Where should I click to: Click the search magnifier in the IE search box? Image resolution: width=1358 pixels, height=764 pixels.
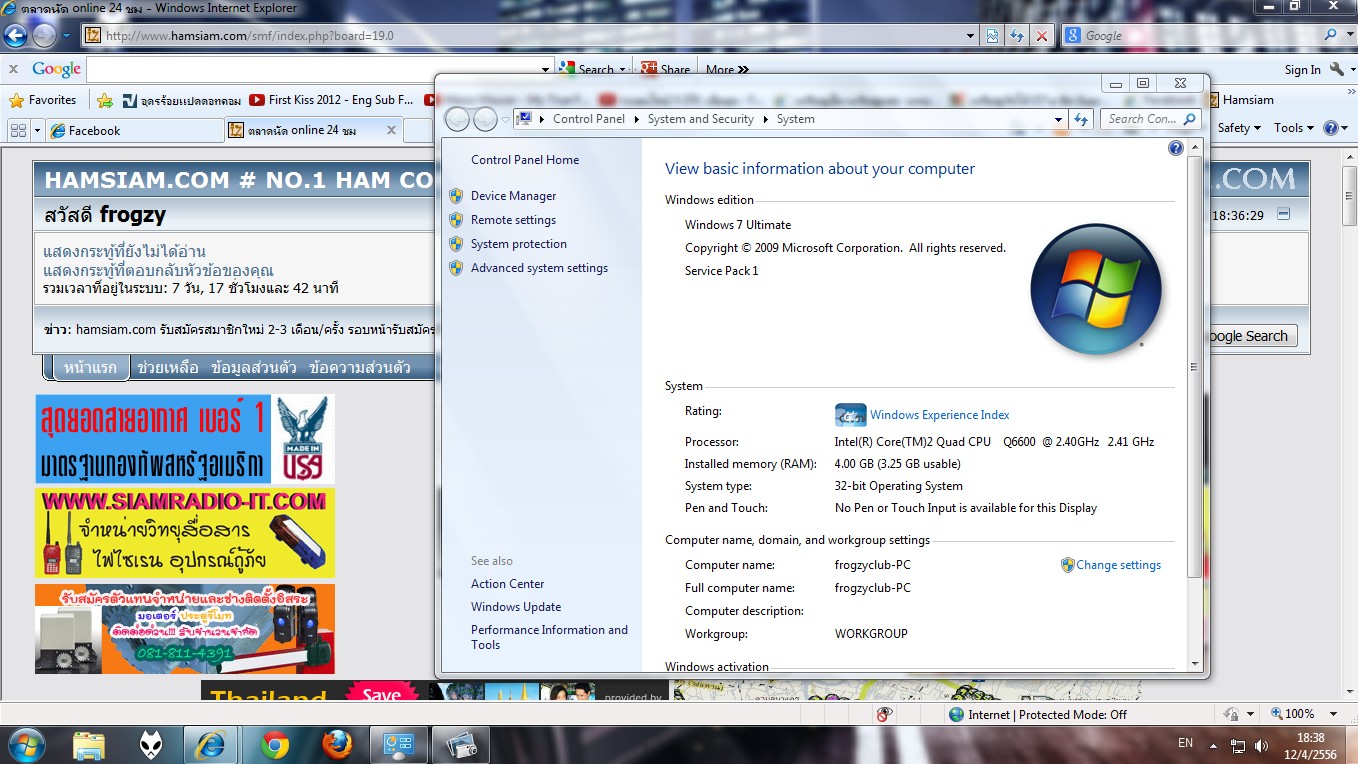coord(1331,35)
